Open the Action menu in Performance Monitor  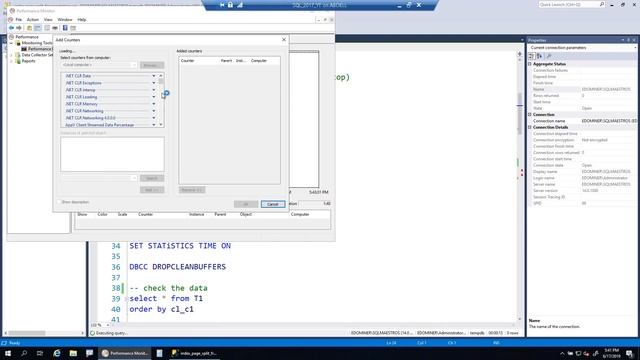(x=33, y=20)
